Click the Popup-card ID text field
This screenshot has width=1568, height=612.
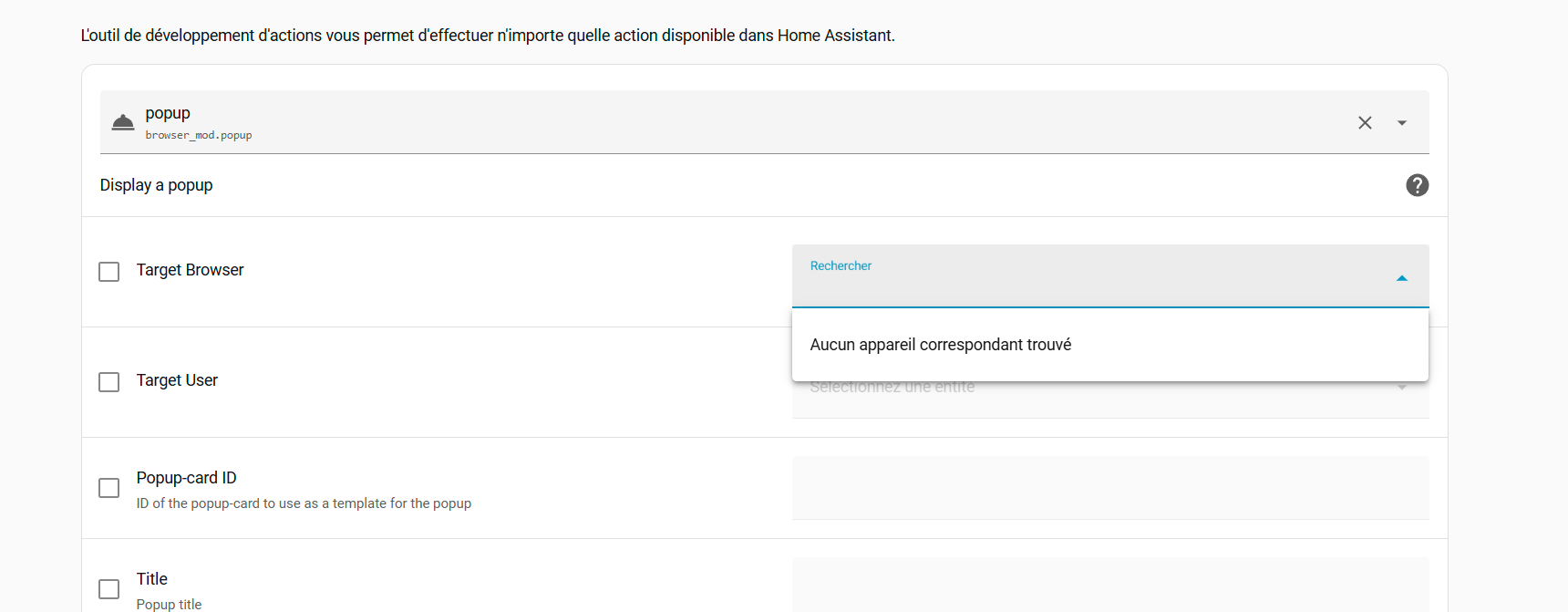pos(1110,488)
